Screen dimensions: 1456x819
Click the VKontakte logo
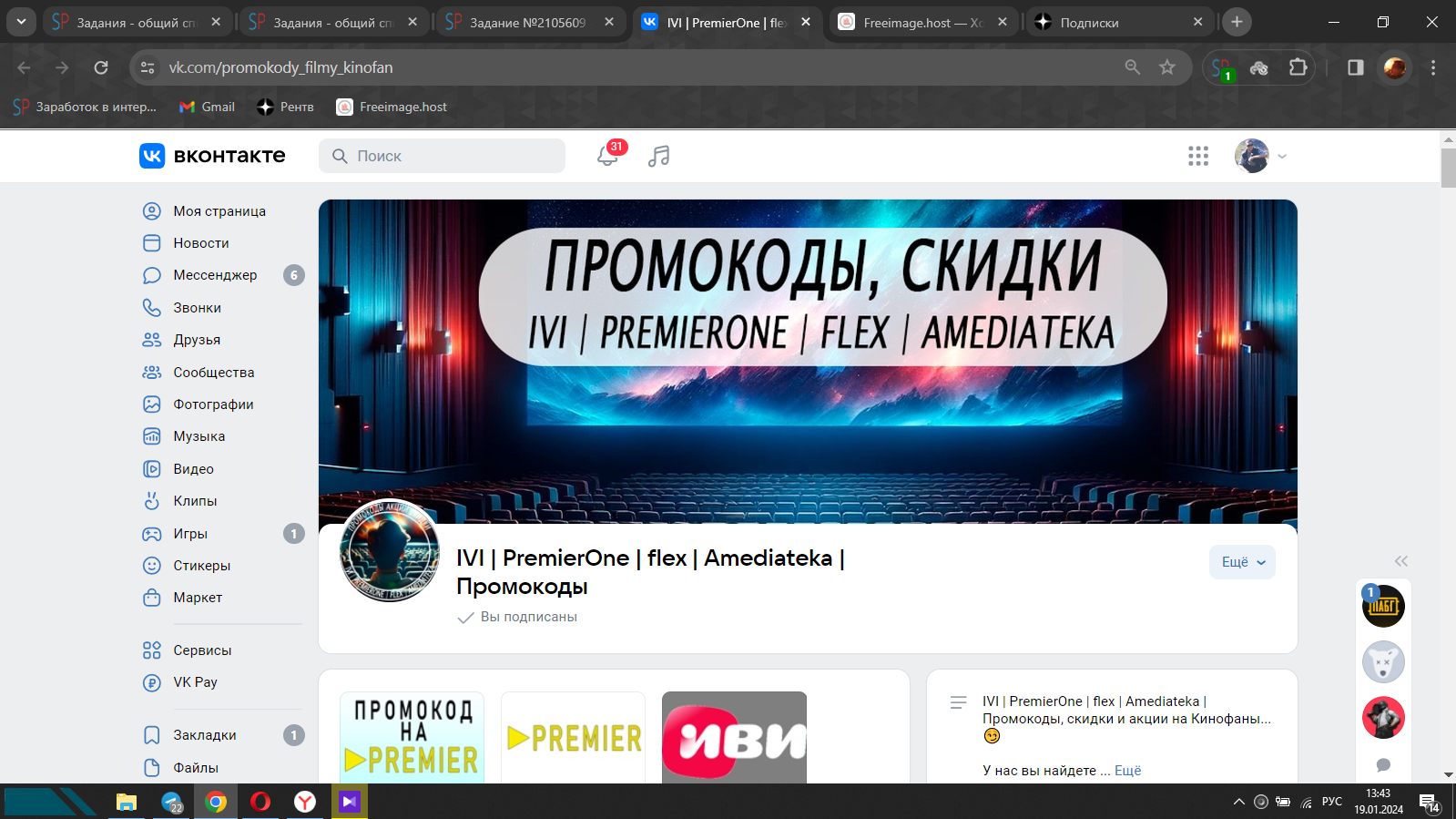212,156
